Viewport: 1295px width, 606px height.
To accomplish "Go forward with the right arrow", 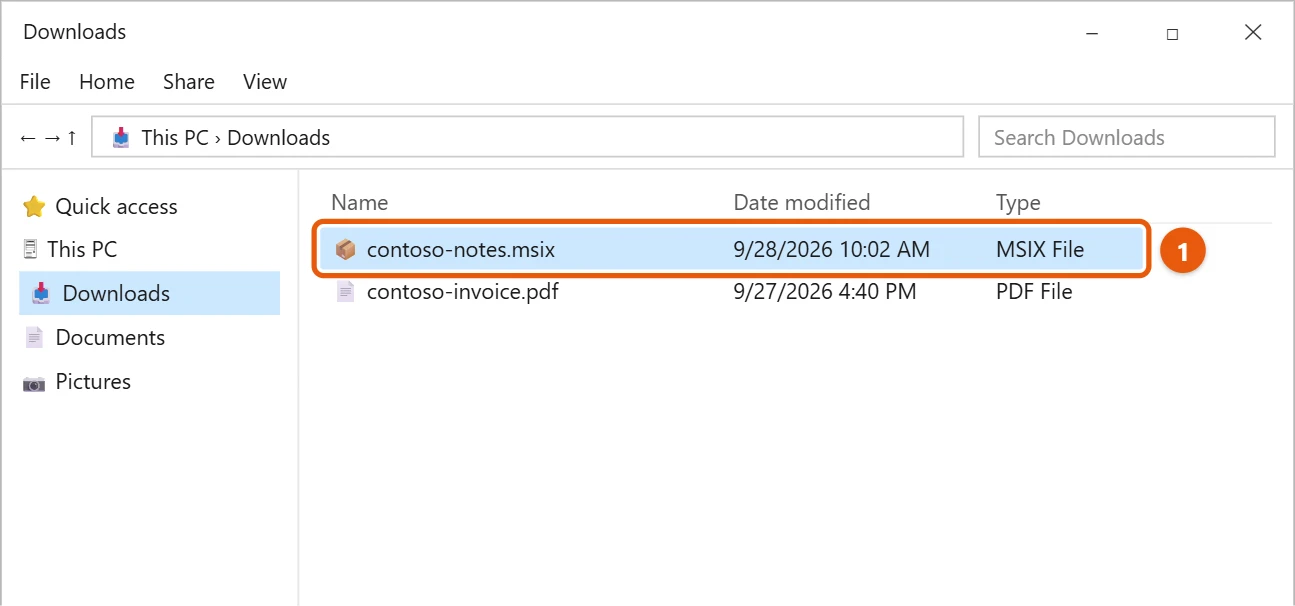I will click(x=52, y=138).
